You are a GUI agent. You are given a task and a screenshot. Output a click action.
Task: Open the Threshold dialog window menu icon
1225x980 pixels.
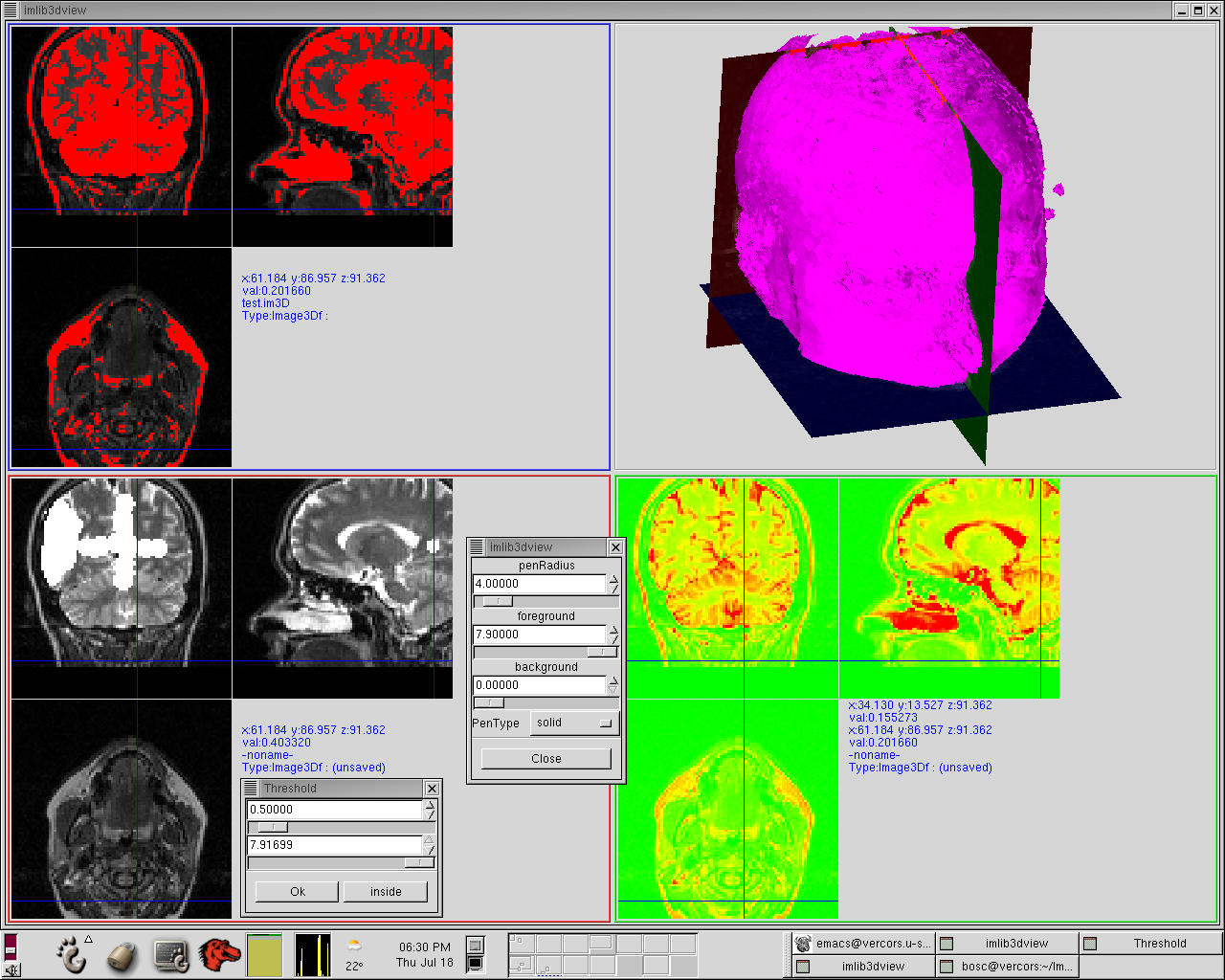pos(251,789)
